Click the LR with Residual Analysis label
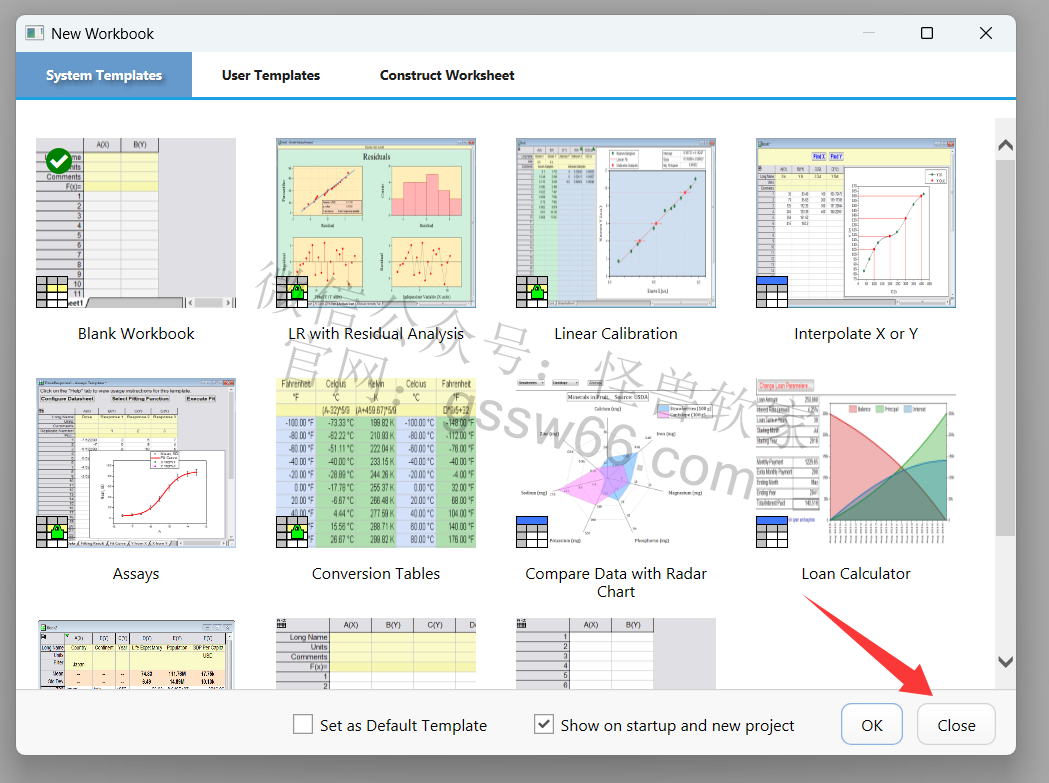Image resolution: width=1049 pixels, height=783 pixels. [376, 333]
